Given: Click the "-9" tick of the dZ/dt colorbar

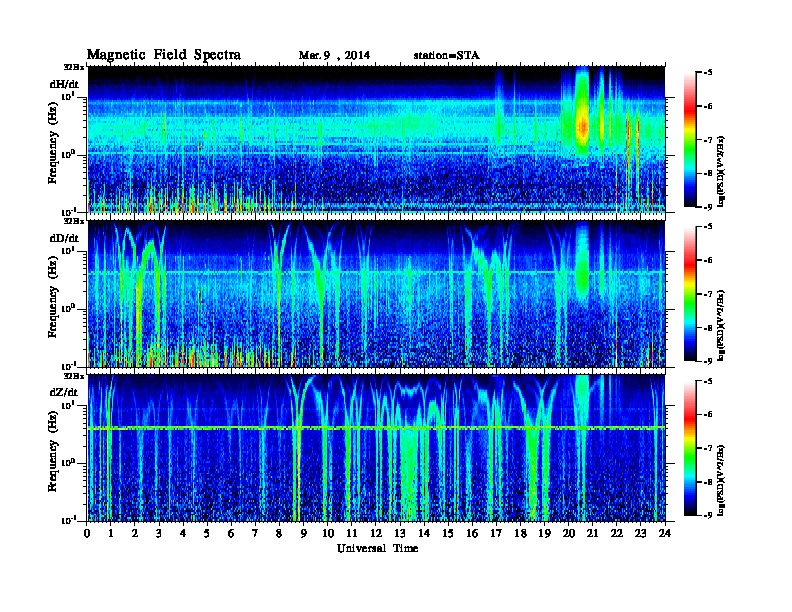Looking at the screenshot, I should tap(708, 515).
